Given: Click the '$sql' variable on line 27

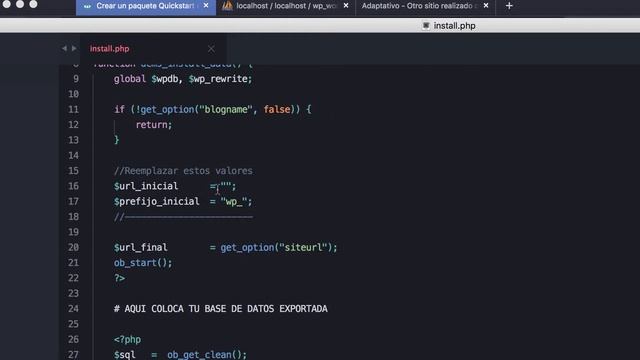Looking at the screenshot, I should (124, 355).
